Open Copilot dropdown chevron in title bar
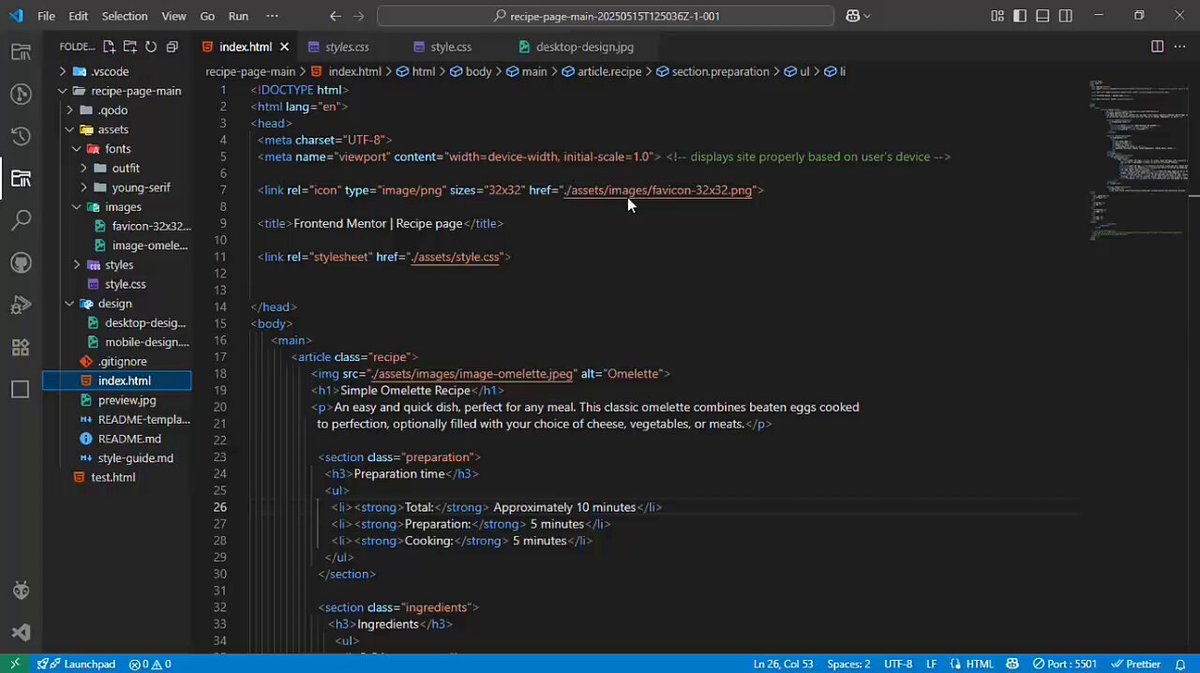 (867, 16)
